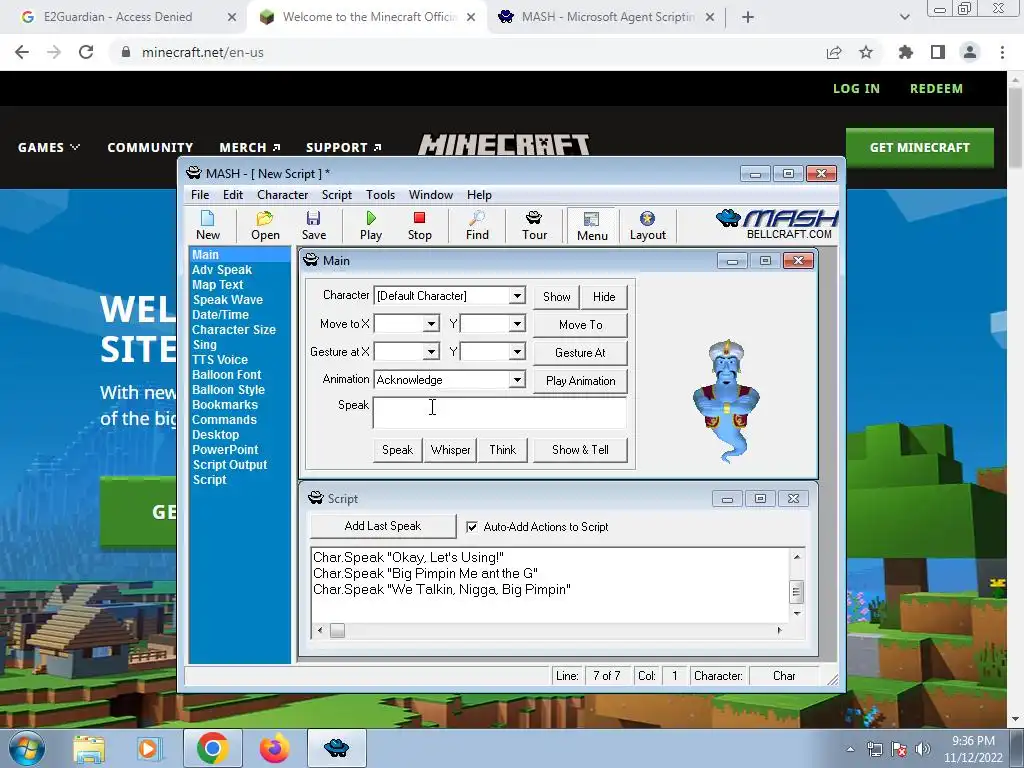The image size is (1024, 768).
Task: Toggle the Menu panel button
Action: click(592, 226)
